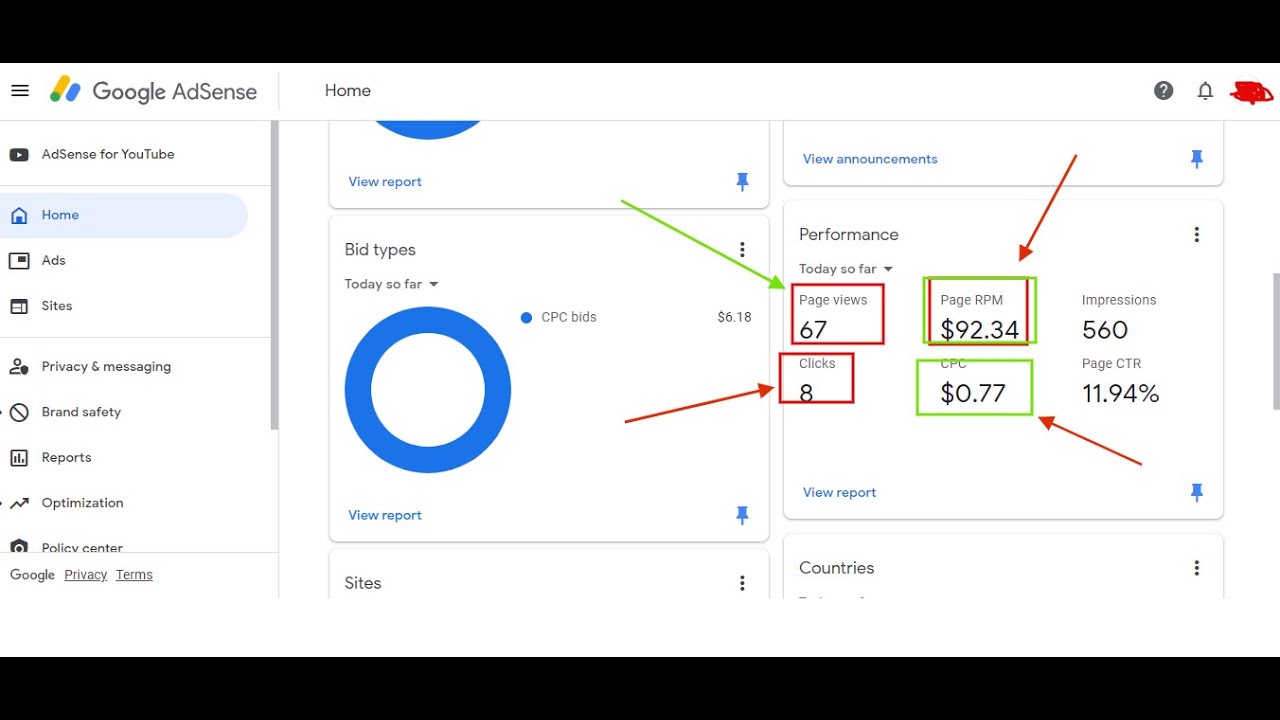Click the Impressions value 560
The width and height of the screenshot is (1280, 720).
point(1105,330)
